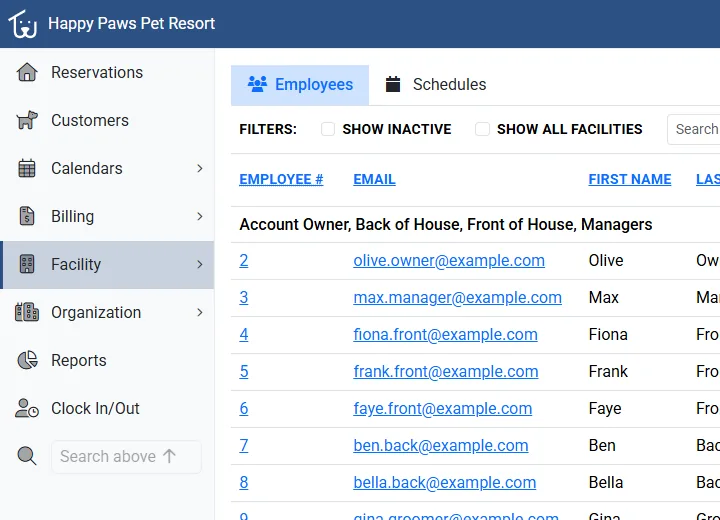Click the Calendars grid icon

point(27,168)
